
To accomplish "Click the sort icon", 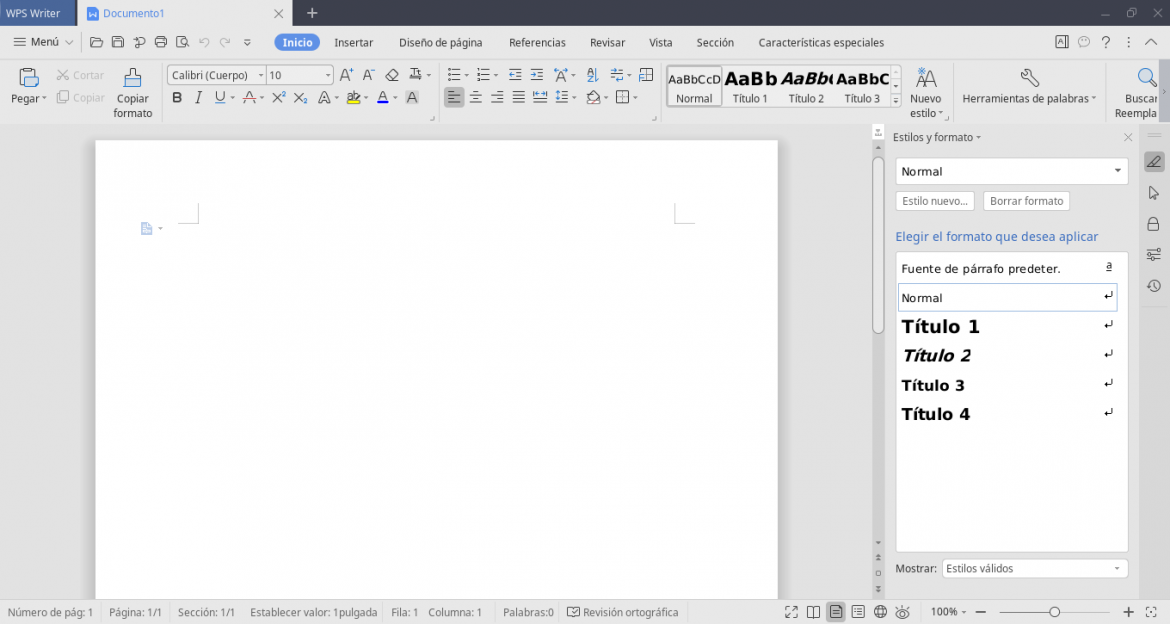I will (x=592, y=75).
